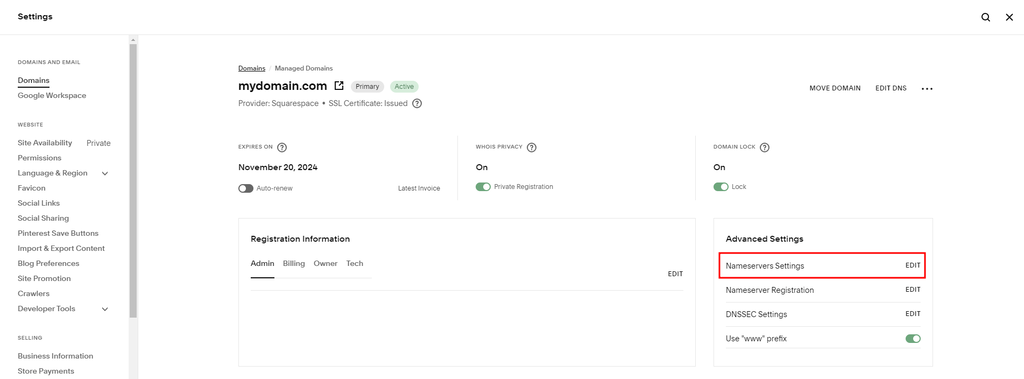Close settings with the X icon
The width and height of the screenshot is (1024, 379).
(x=1009, y=17)
